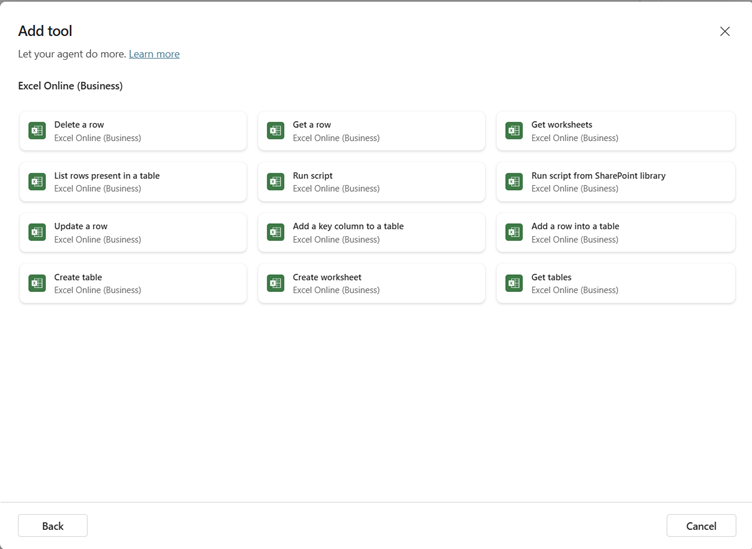Click the Excel icon beside Get a row
The height and width of the screenshot is (549, 752).
click(x=276, y=131)
